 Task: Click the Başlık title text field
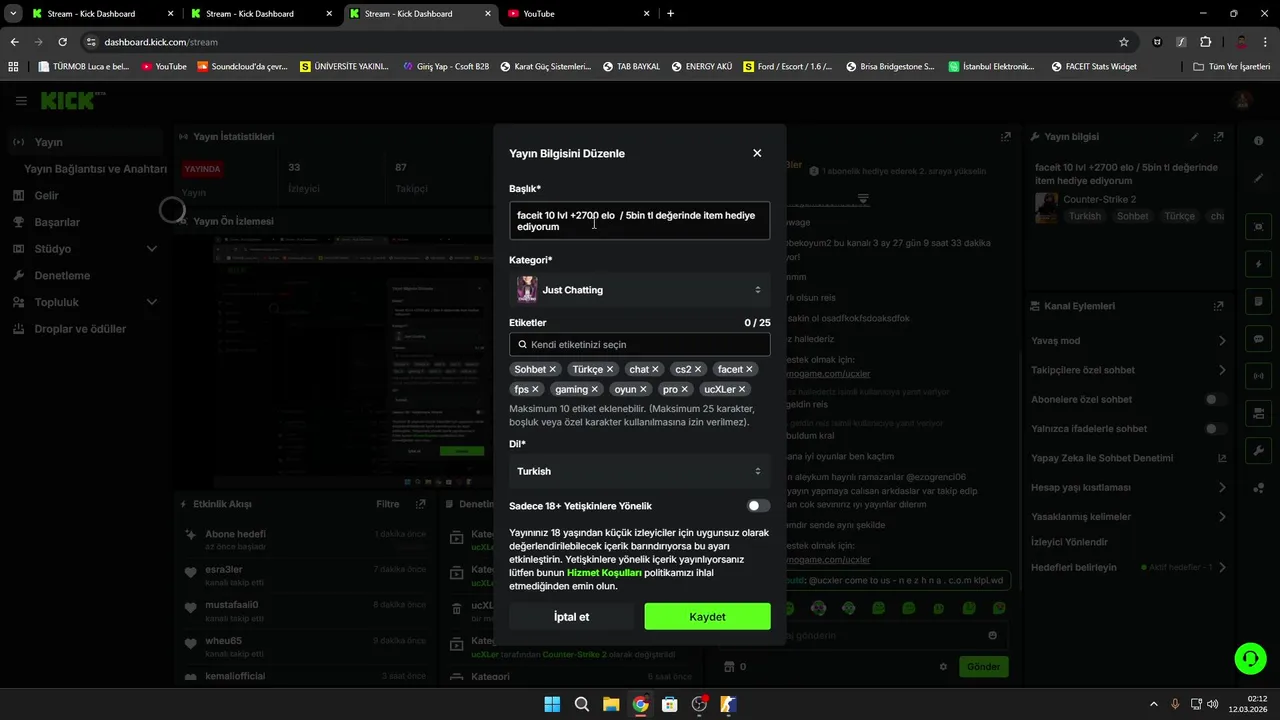pyautogui.click(x=640, y=221)
